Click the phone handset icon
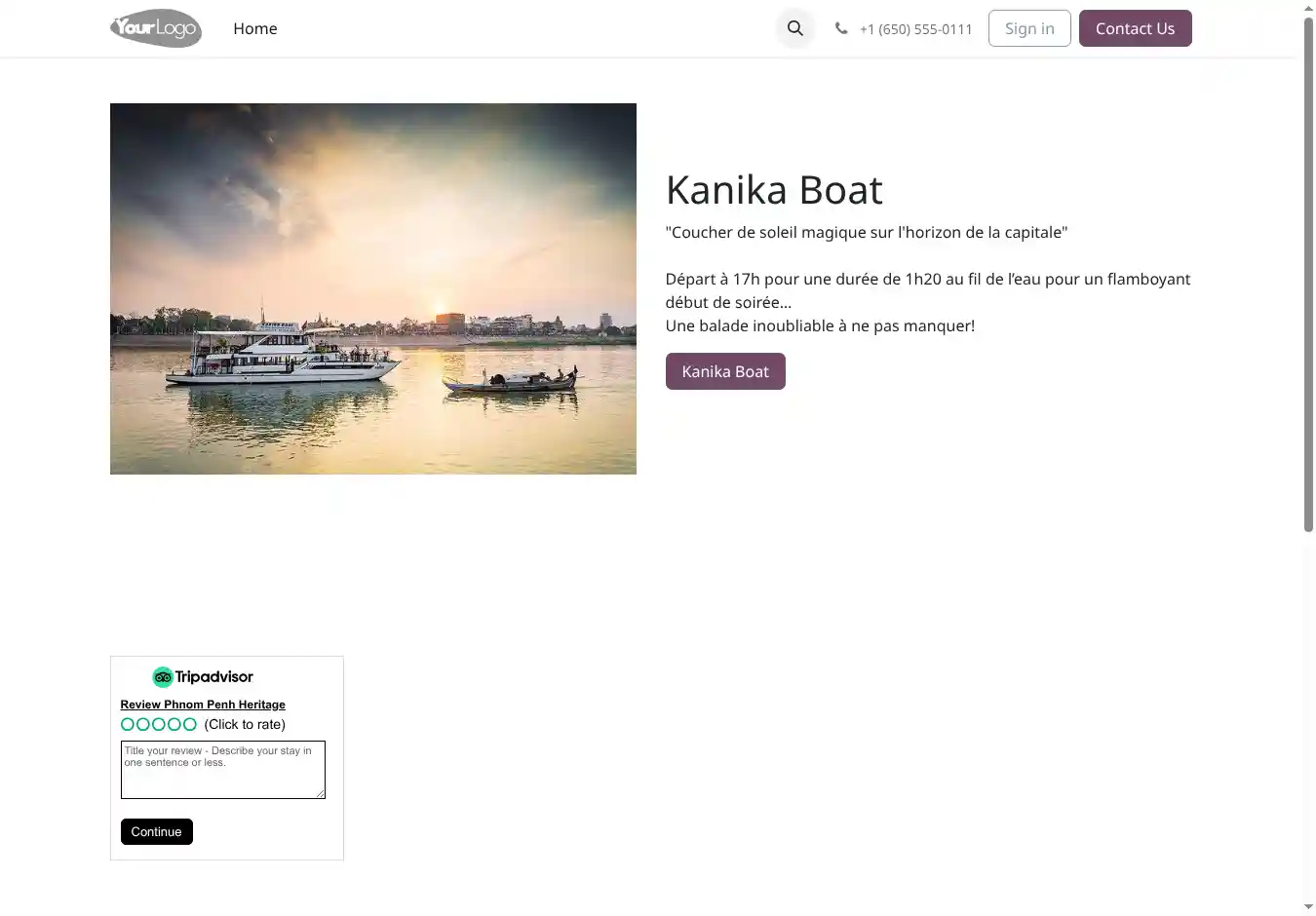1316x916 pixels. pos(841,28)
